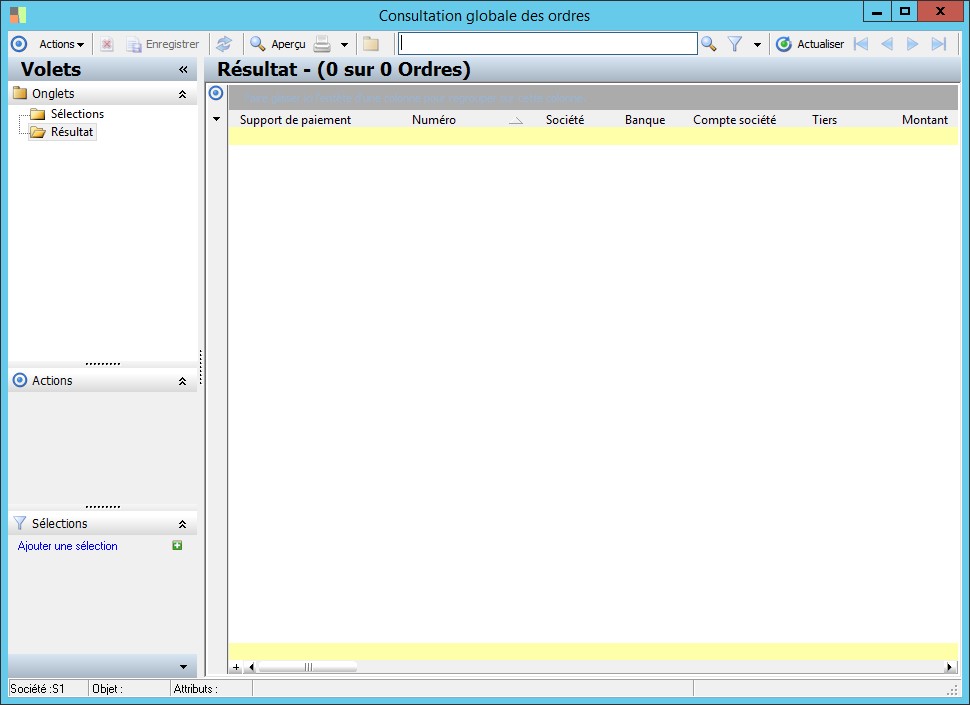
Task: Click the search magnifier next to text field
Action: [709, 44]
